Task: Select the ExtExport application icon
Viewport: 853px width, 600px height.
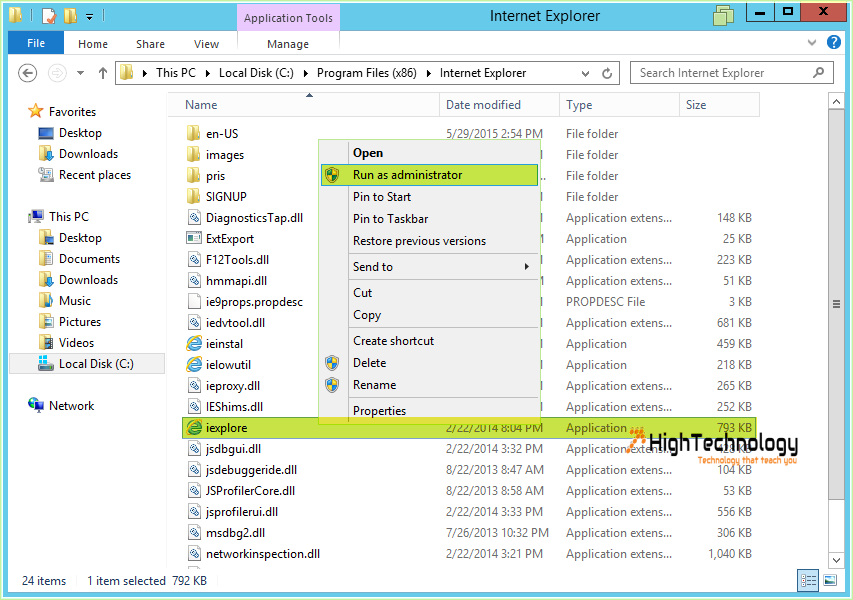Action: coord(194,238)
